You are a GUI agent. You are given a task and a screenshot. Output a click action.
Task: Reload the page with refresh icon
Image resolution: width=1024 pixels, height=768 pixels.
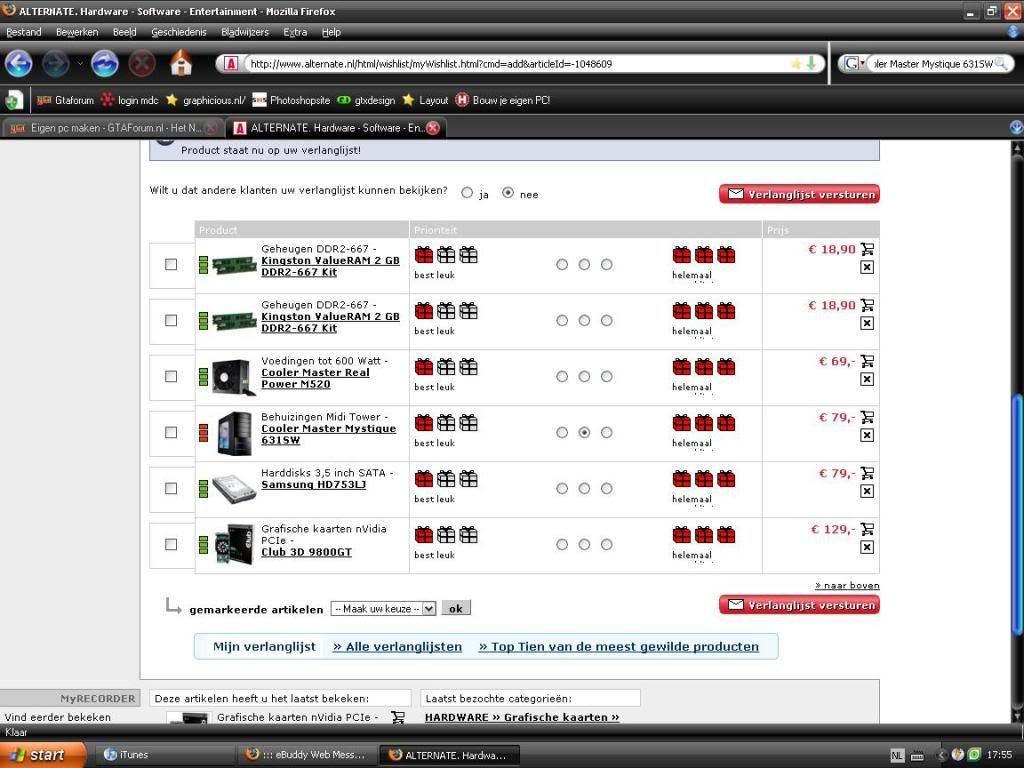coord(104,63)
